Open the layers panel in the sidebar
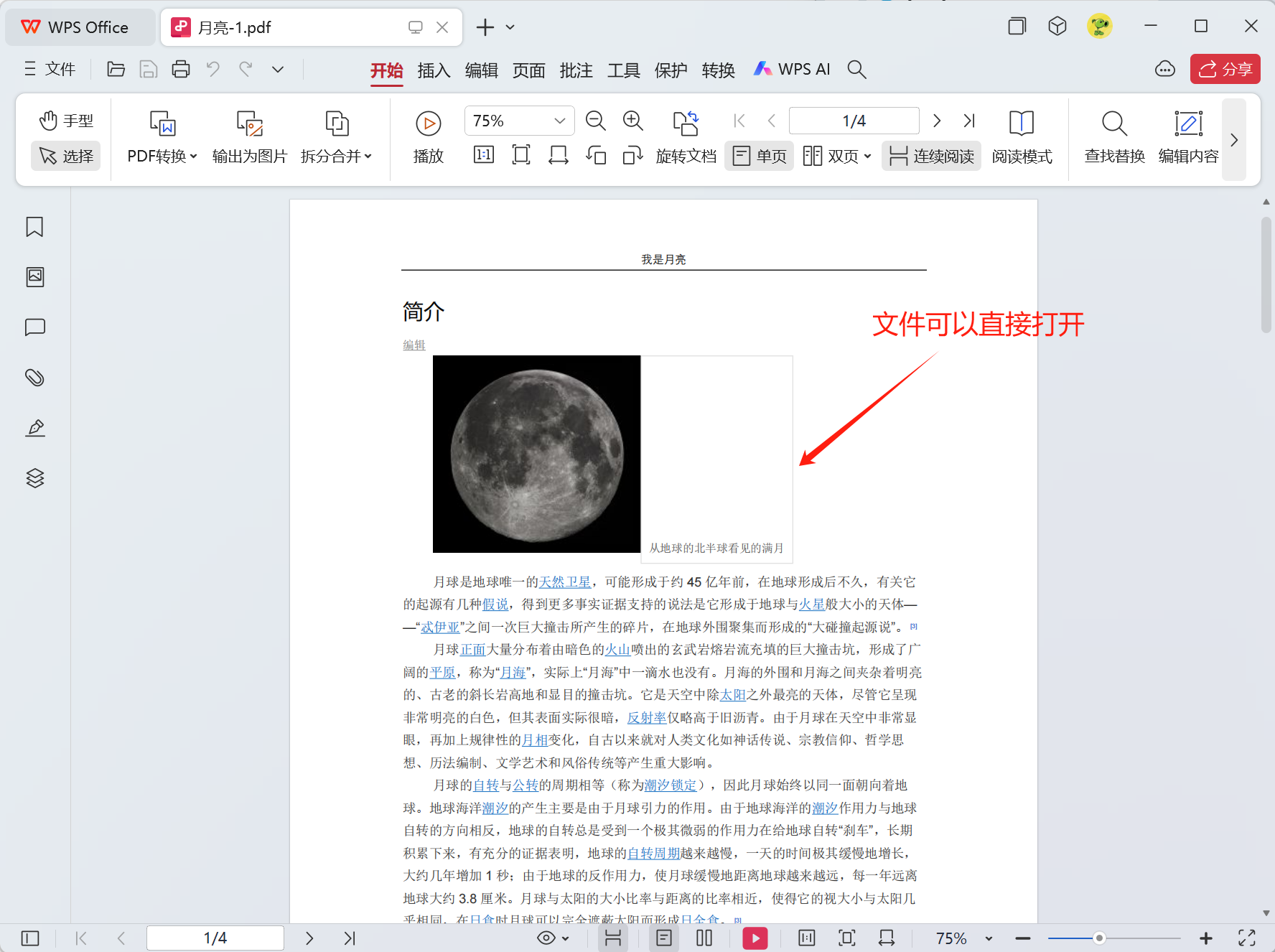The image size is (1275, 952). [x=34, y=478]
